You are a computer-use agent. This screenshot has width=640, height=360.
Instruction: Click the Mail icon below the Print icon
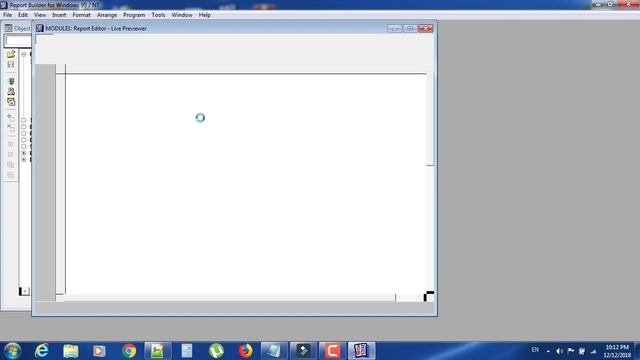[11, 102]
